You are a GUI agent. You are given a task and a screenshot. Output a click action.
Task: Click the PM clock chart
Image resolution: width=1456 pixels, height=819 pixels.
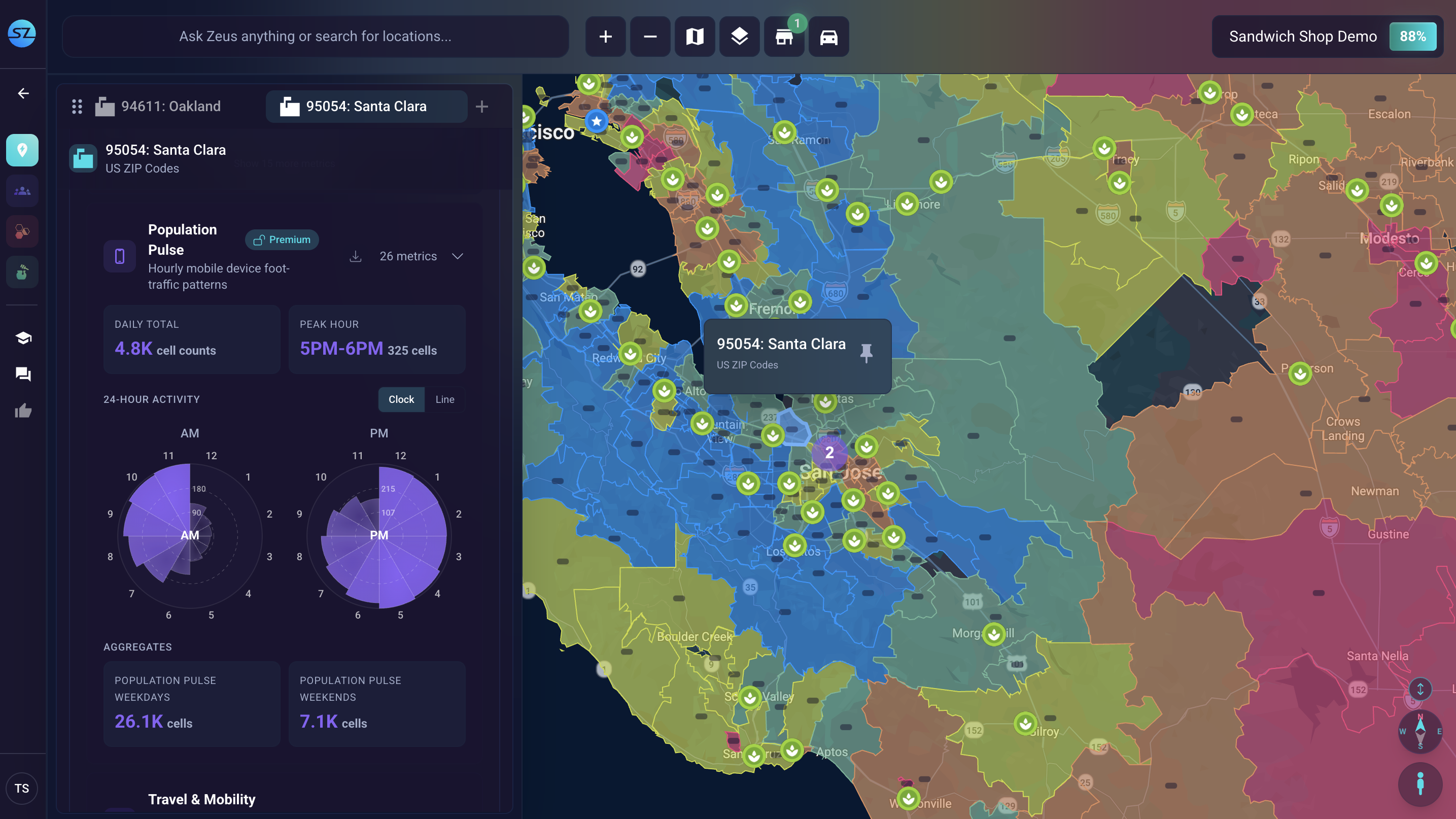point(378,535)
